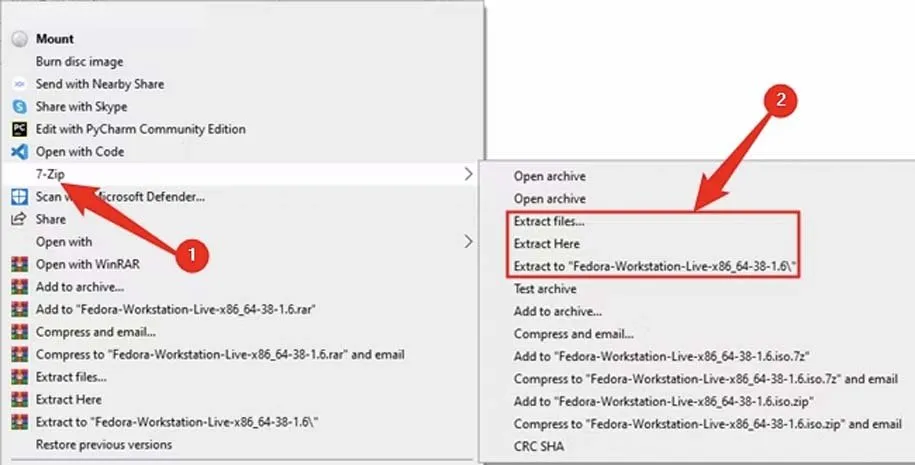This screenshot has width=915, height=465.
Task: Select Burn disc image
Action: pos(78,61)
